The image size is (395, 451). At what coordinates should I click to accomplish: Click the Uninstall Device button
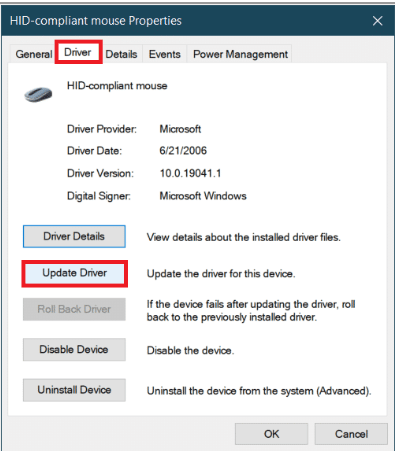(x=74, y=390)
